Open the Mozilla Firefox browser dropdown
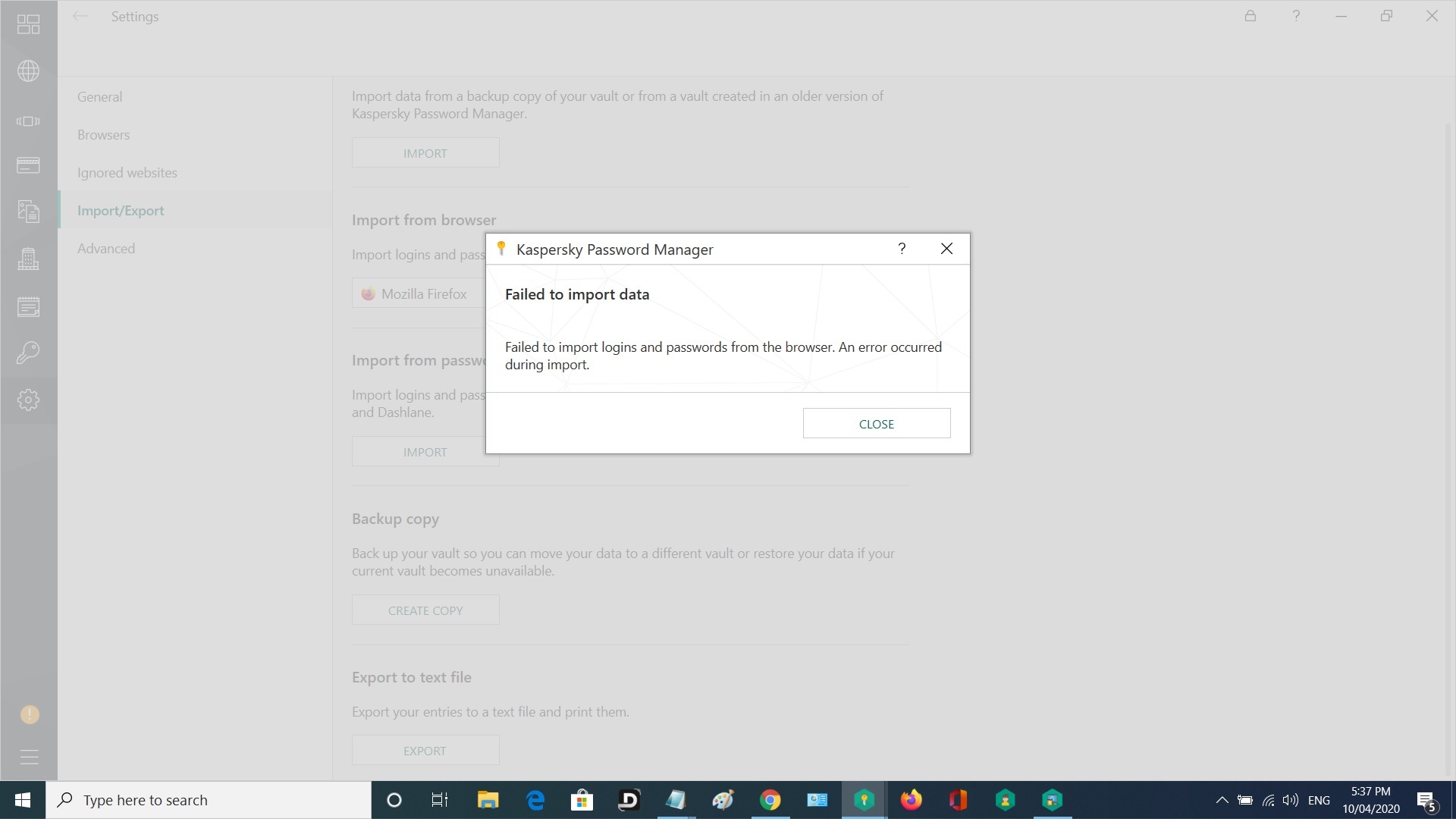The height and width of the screenshot is (825, 1456). pos(419,294)
